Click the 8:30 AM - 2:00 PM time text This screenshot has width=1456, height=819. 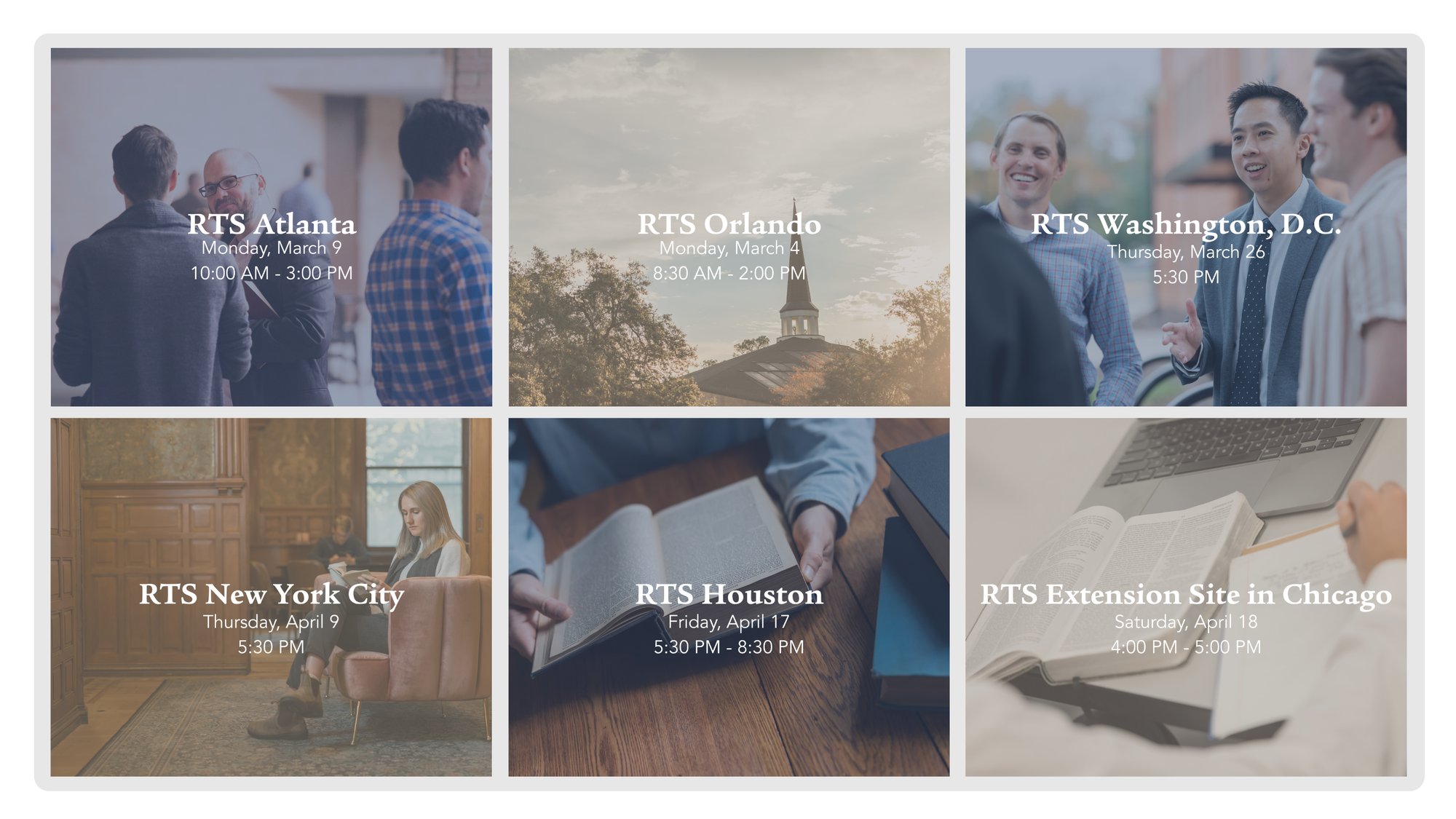pyautogui.click(x=730, y=274)
